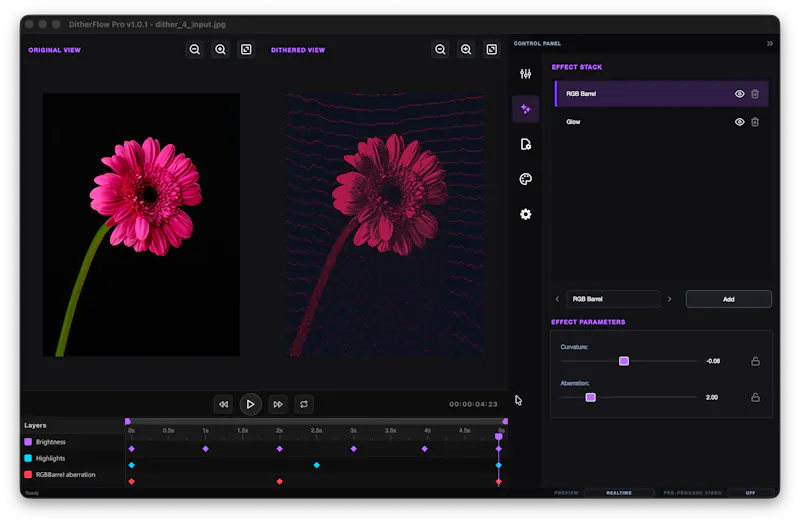Fast forward the timeline playback
Screen dimensions: 800x523
tap(278, 405)
